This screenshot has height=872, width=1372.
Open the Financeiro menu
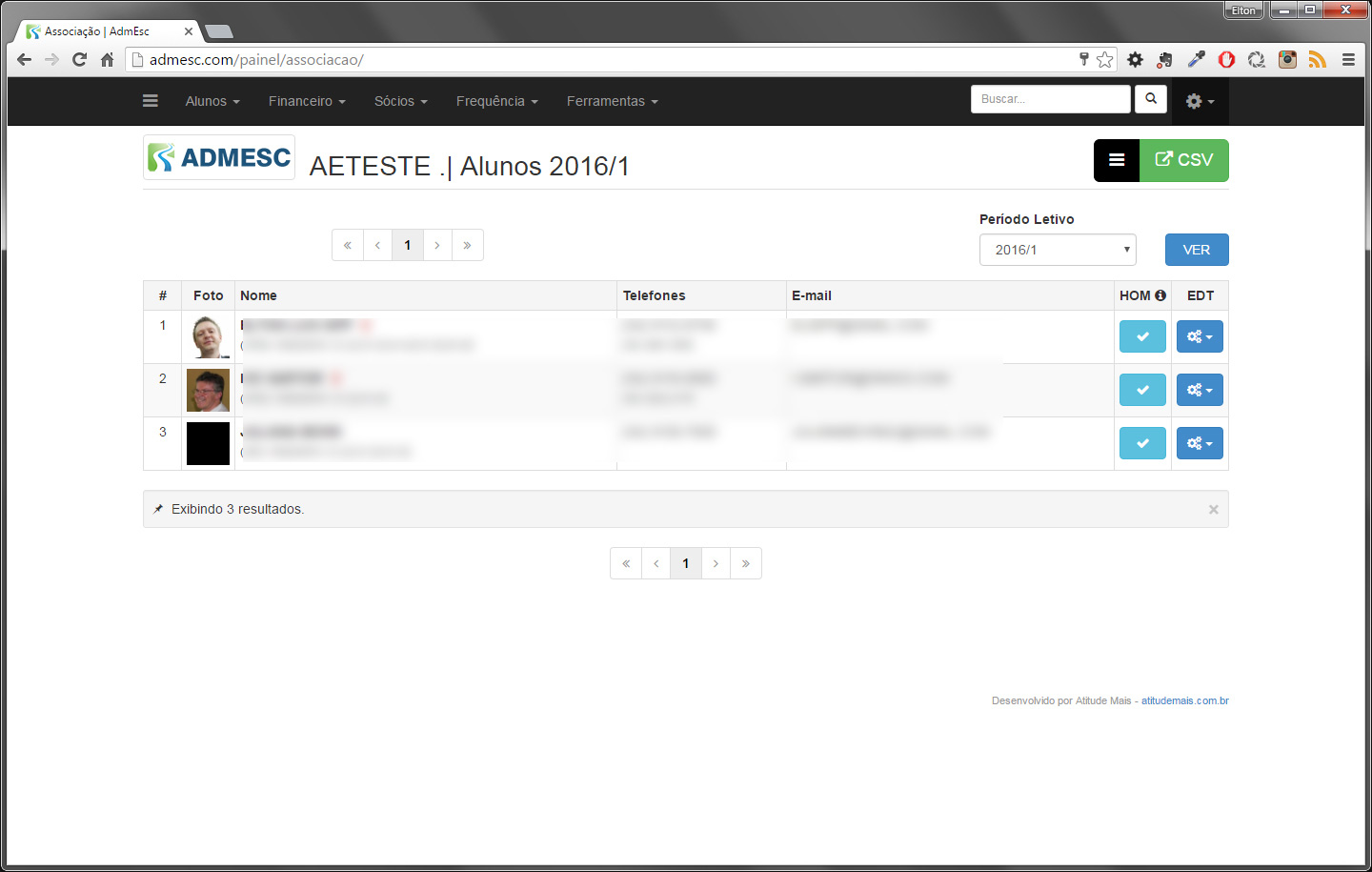(307, 101)
